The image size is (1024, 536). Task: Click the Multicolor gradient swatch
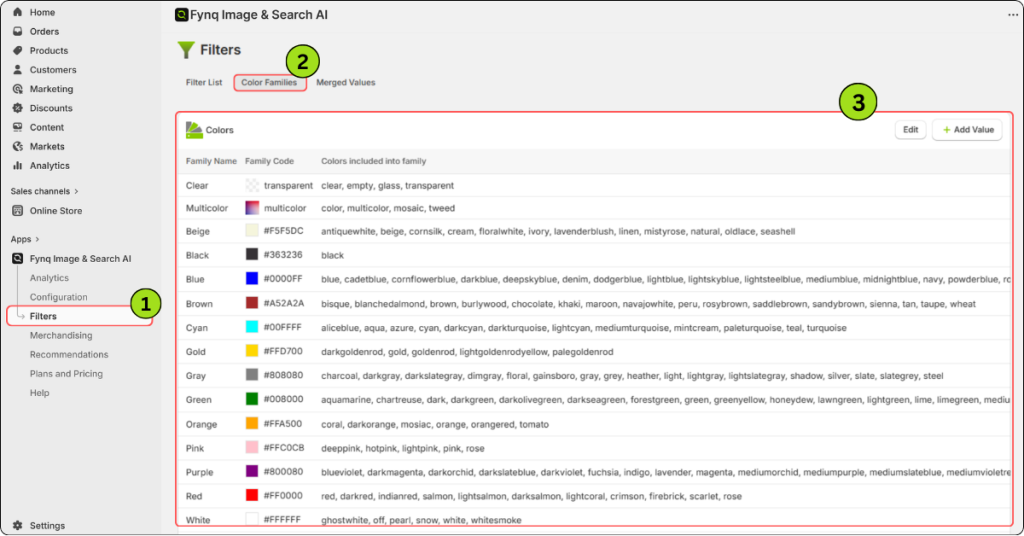point(252,208)
